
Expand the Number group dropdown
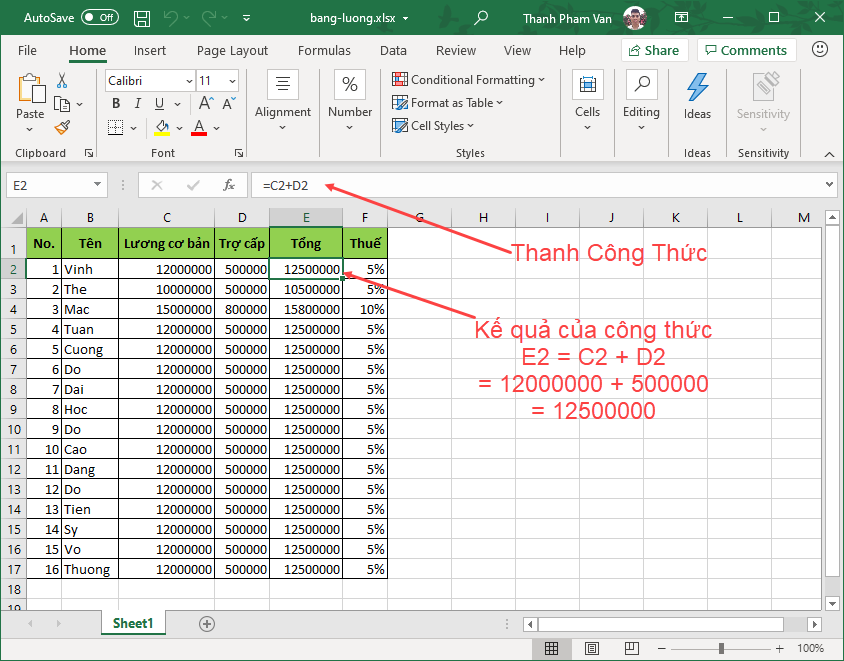(349, 128)
